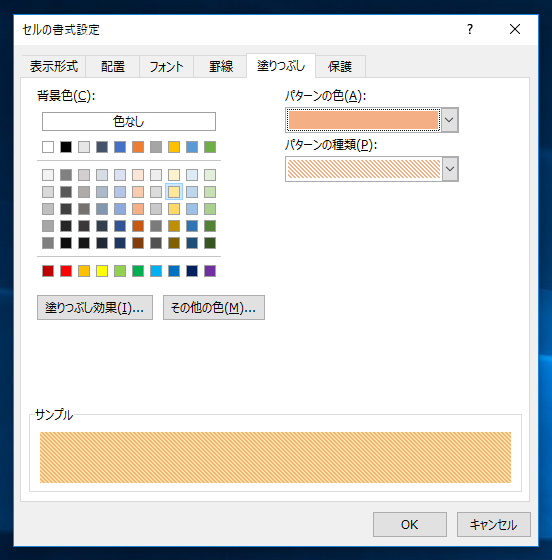The width and height of the screenshot is (552, 560).
Task: Pick the white swatch in top theme row
Action: (48, 147)
